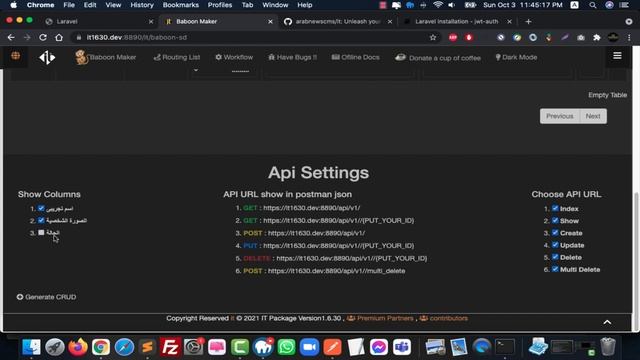Uncheck the Multi Delete API URL checkbox
640x360 pixels.
pyautogui.click(x=555, y=269)
